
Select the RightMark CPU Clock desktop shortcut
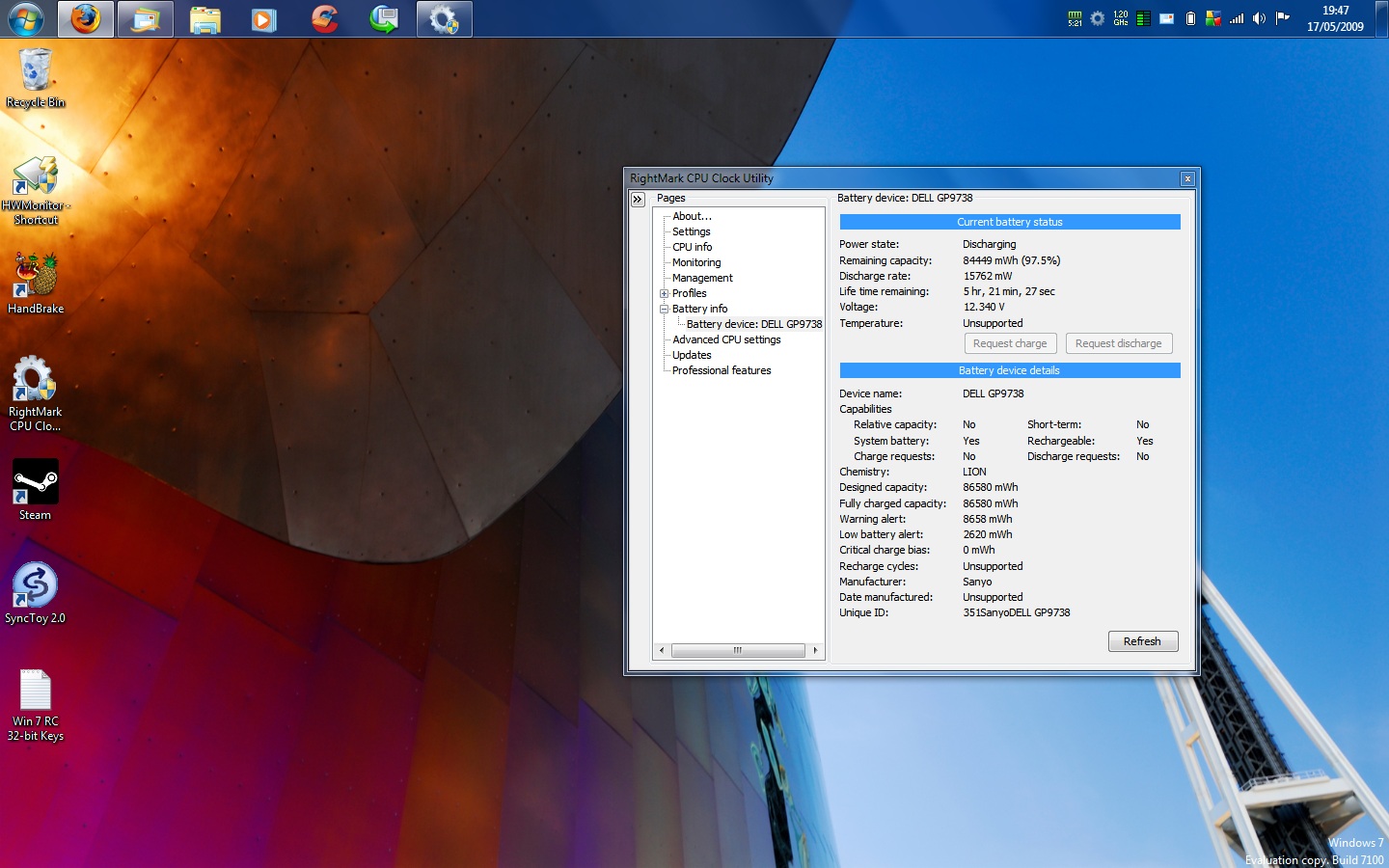(x=36, y=393)
